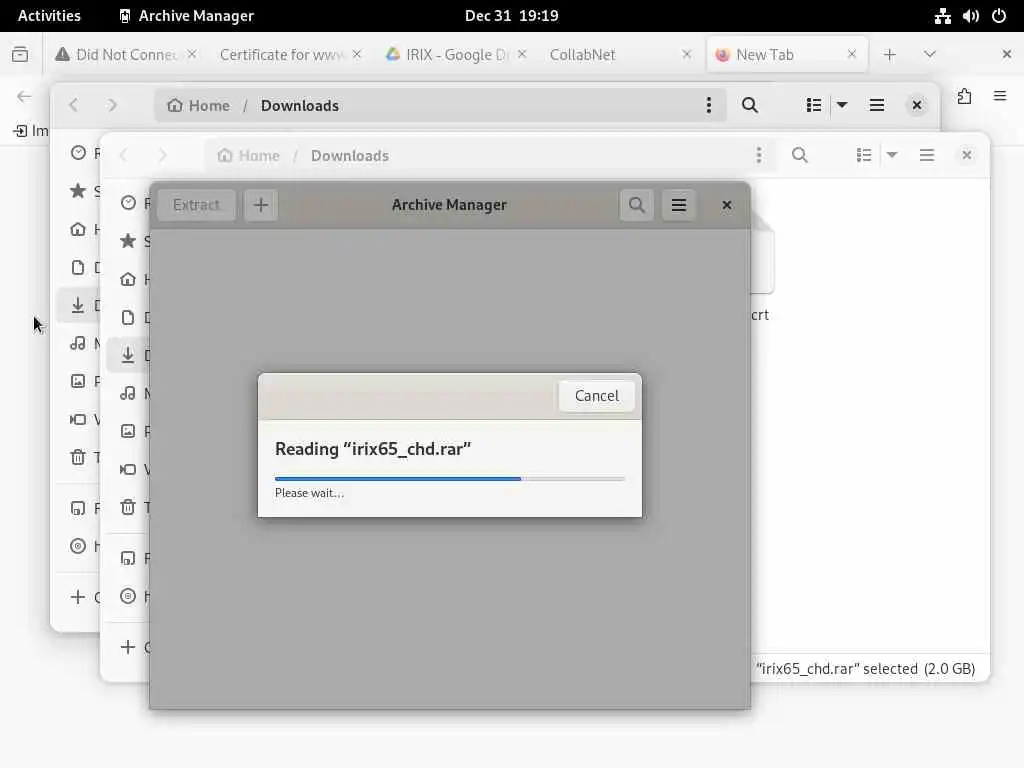This screenshot has width=1024, height=768.
Task: Click the "irix65_chd.rar" selected status text
Action: 865,669
